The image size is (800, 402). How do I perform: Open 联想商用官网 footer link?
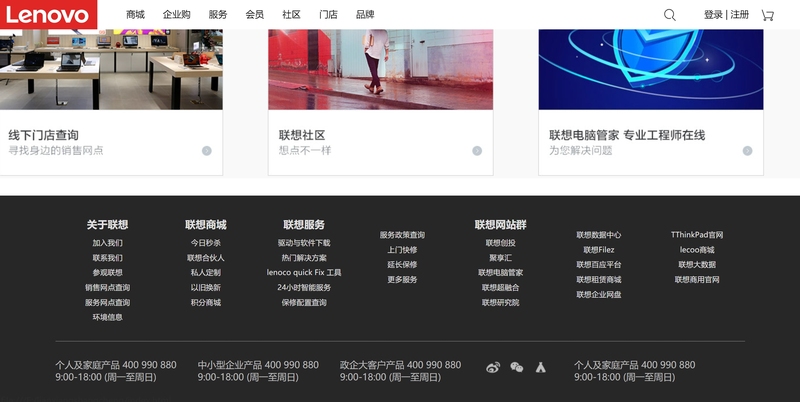[697, 279]
